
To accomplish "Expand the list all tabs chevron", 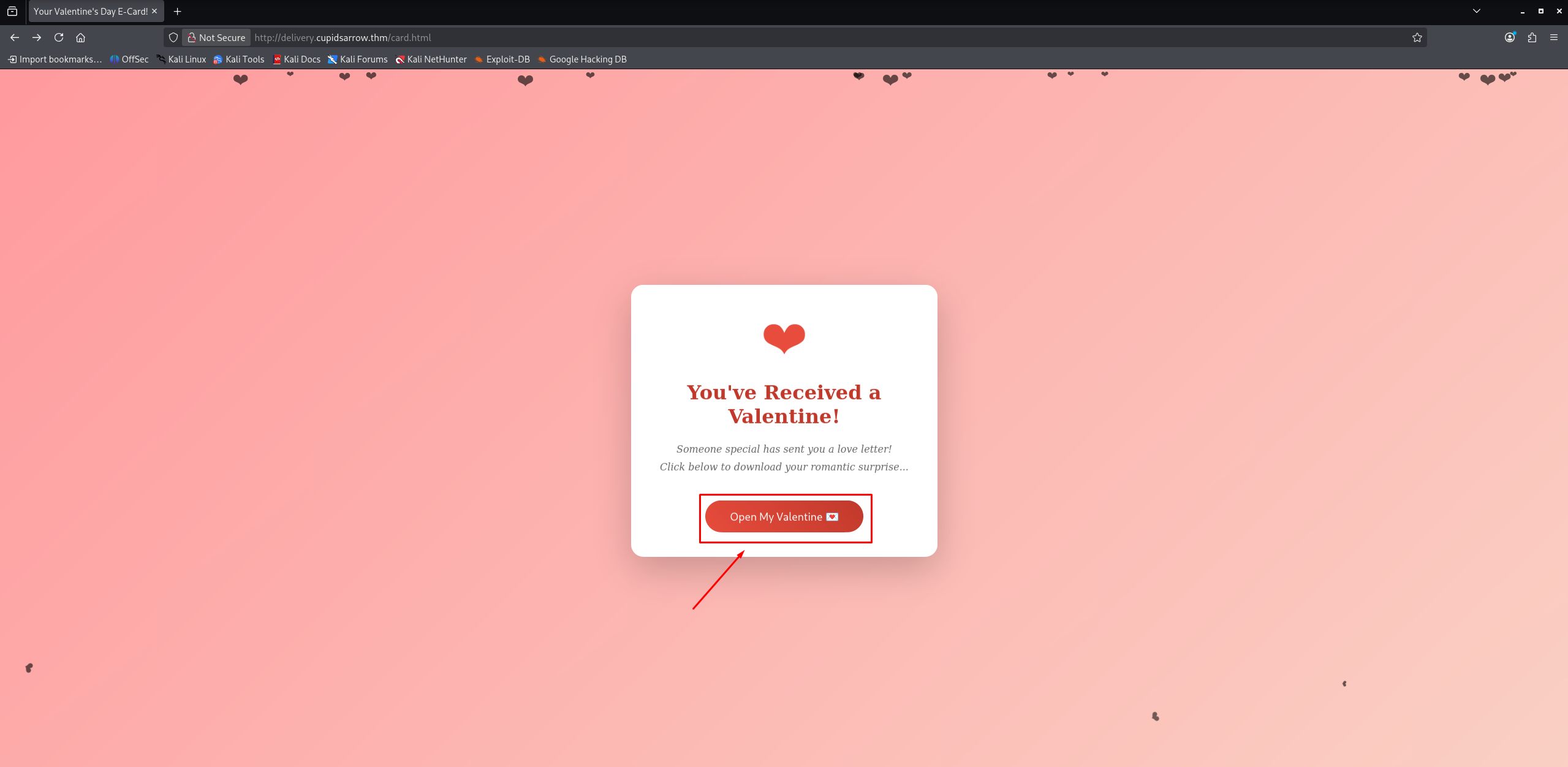I will click(x=1477, y=11).
